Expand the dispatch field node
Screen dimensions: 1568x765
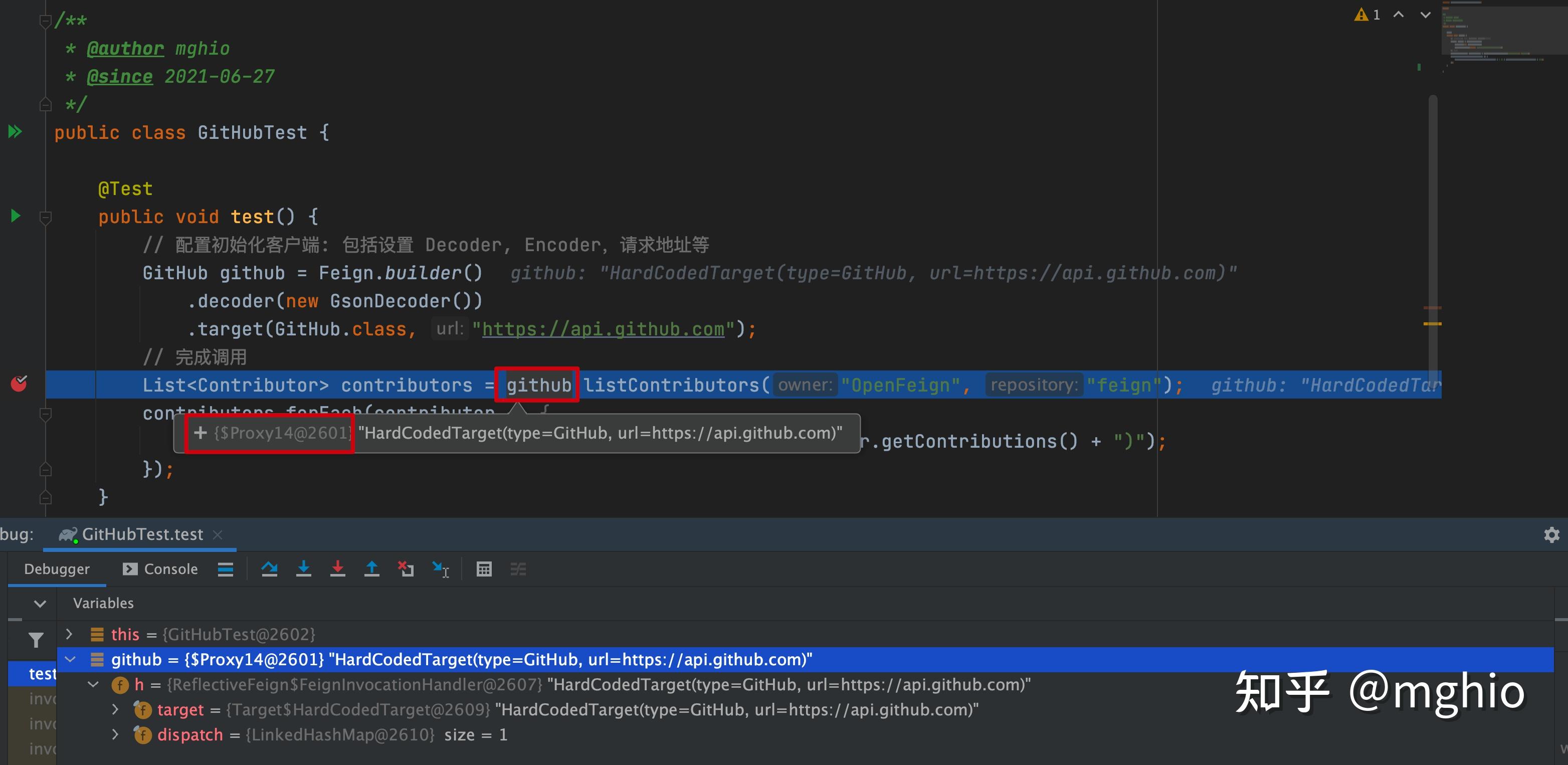point(115,734)
